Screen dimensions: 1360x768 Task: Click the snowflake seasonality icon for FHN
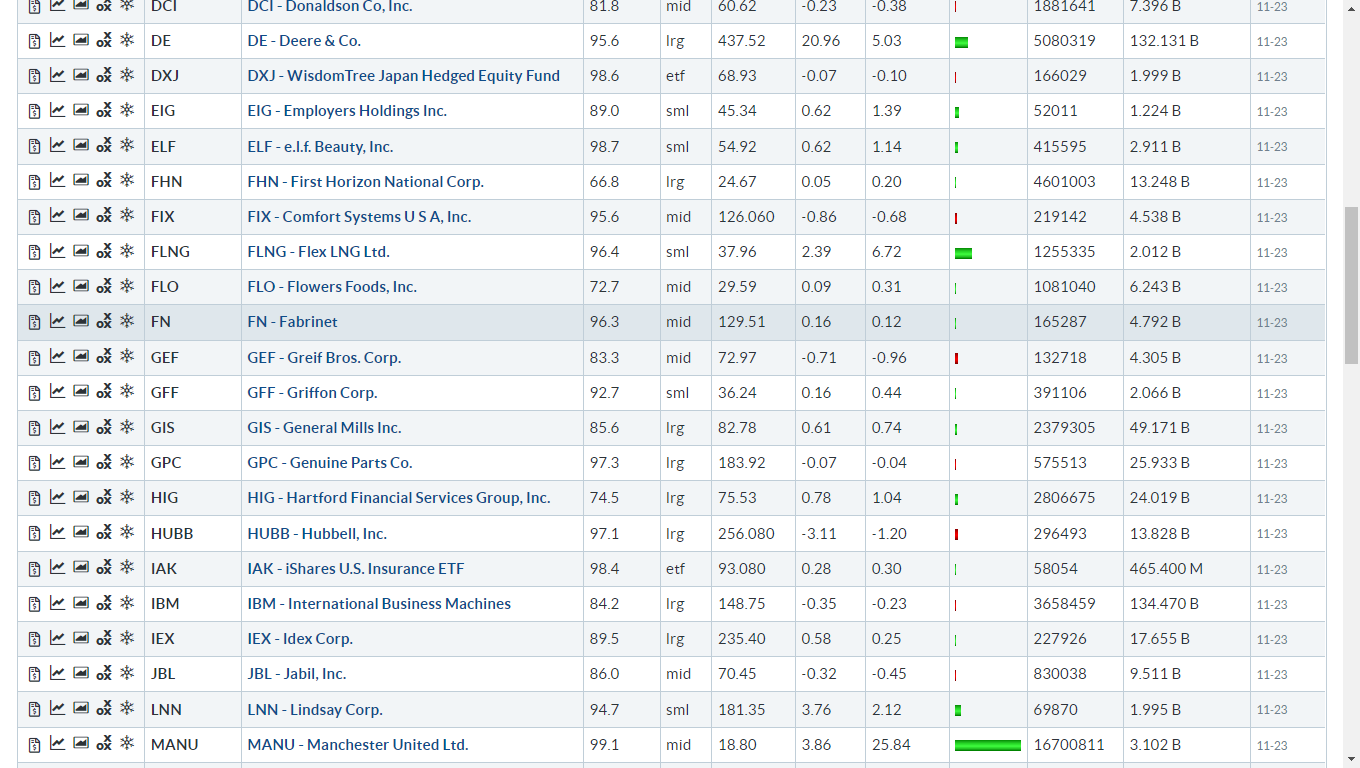coord(127,180)
